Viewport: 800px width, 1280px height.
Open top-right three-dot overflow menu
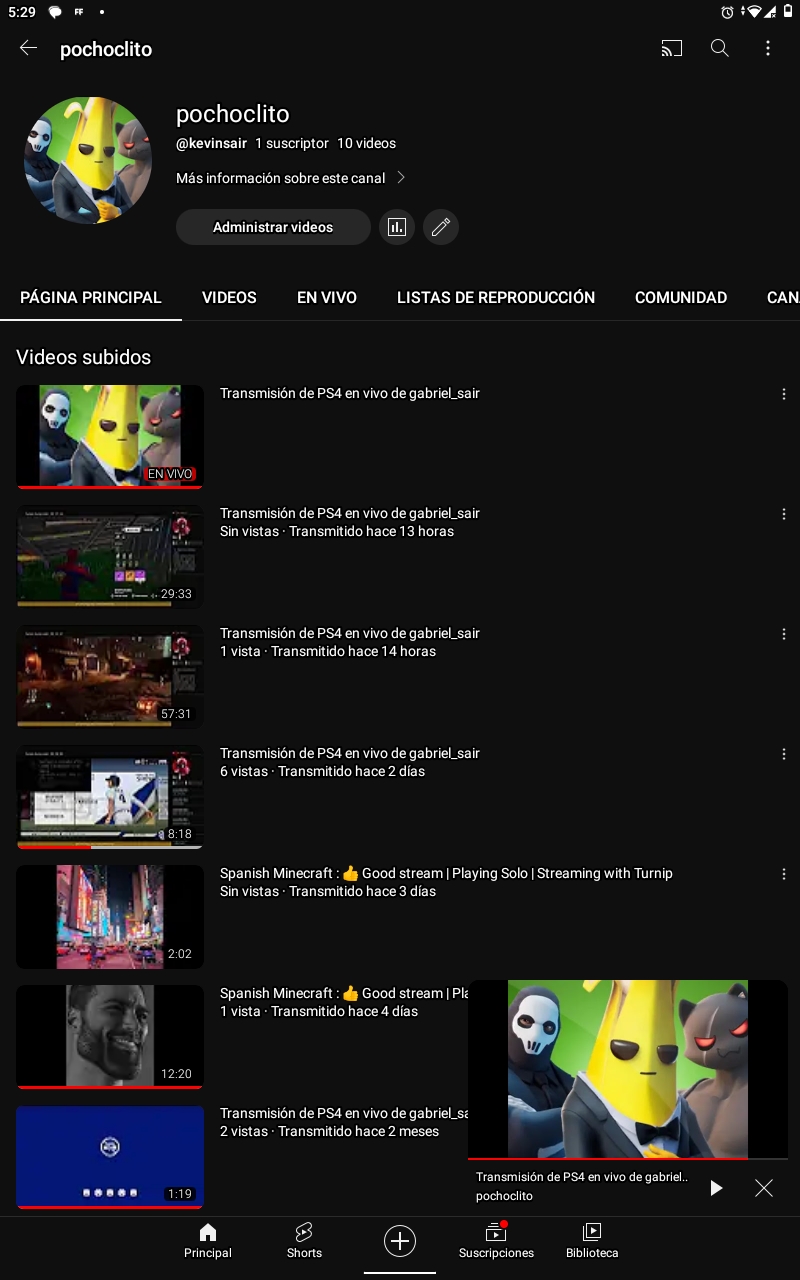point(767,48)
